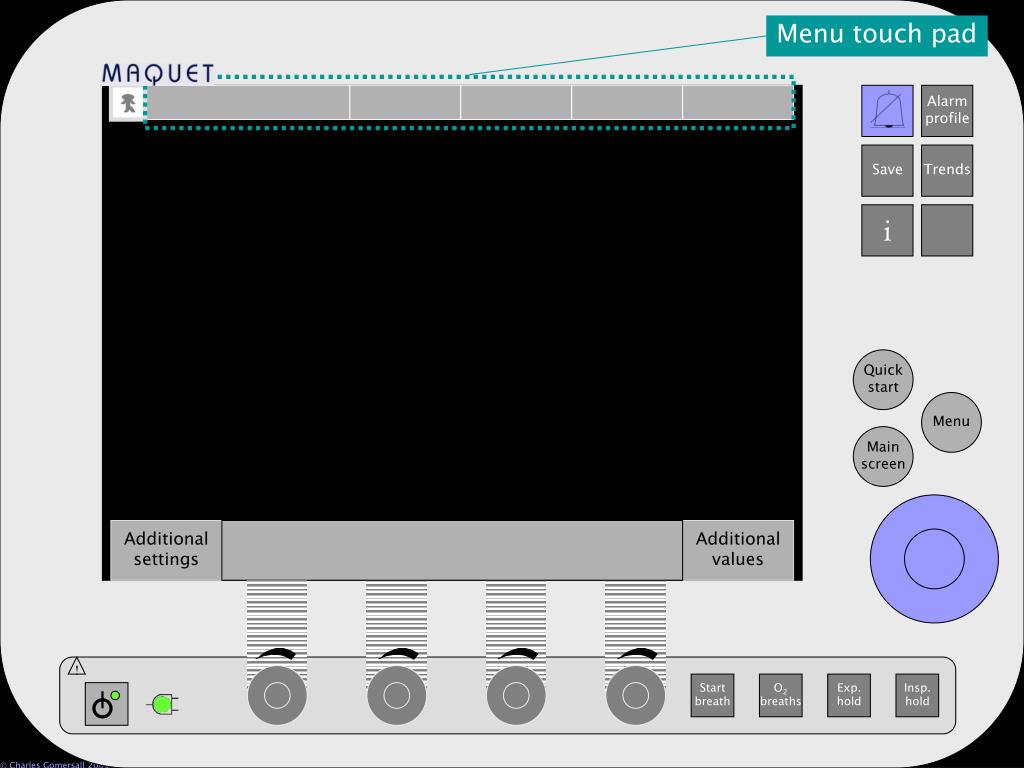Click the patient category icon at top left
The height and width of the screenshot is (768, 1024).
127,103
